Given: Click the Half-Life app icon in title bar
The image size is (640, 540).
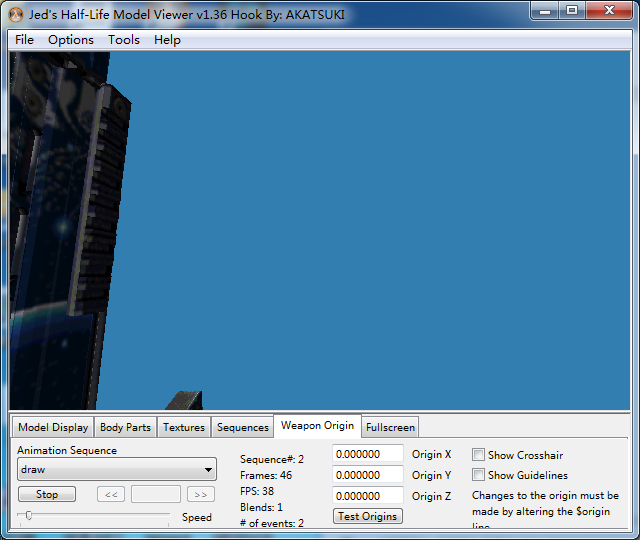Looking at the screenshot, I should tap(16, 16).
